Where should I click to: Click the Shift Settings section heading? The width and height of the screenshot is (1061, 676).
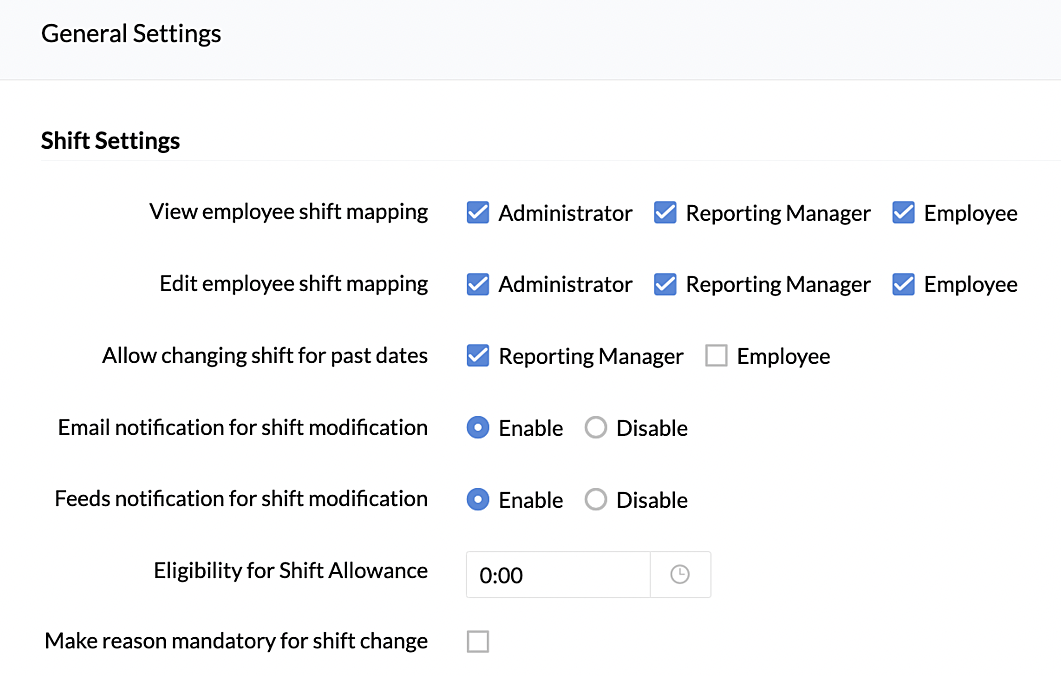click(110, 141)
